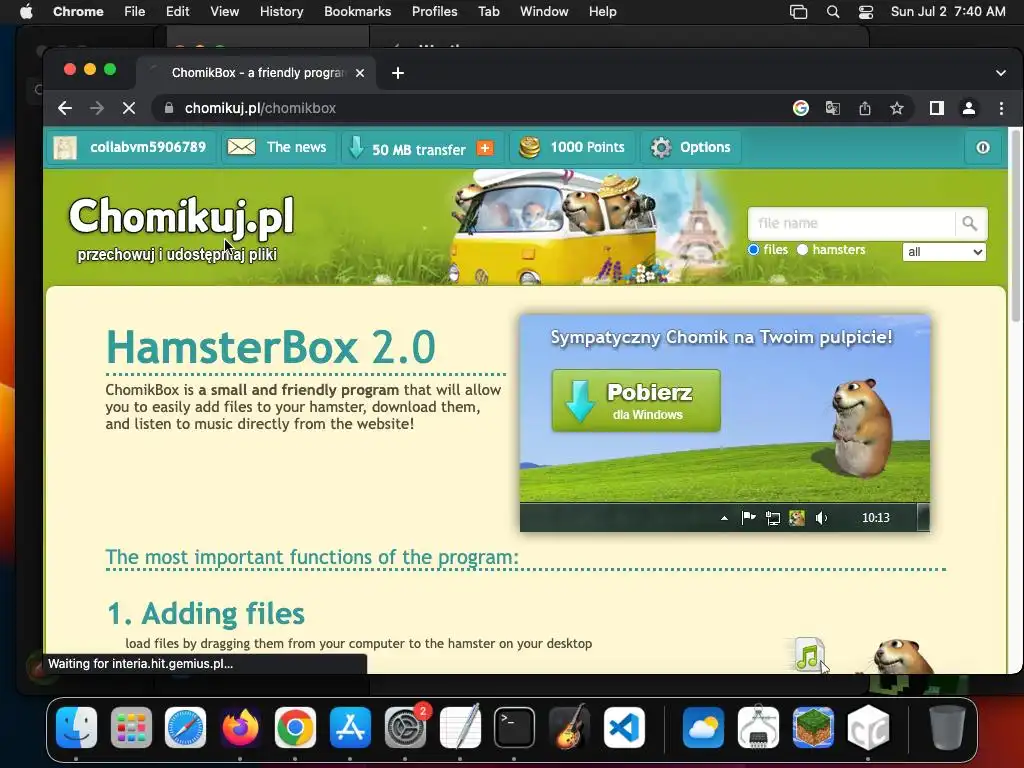Open The news envelope messages

(277, 148)
